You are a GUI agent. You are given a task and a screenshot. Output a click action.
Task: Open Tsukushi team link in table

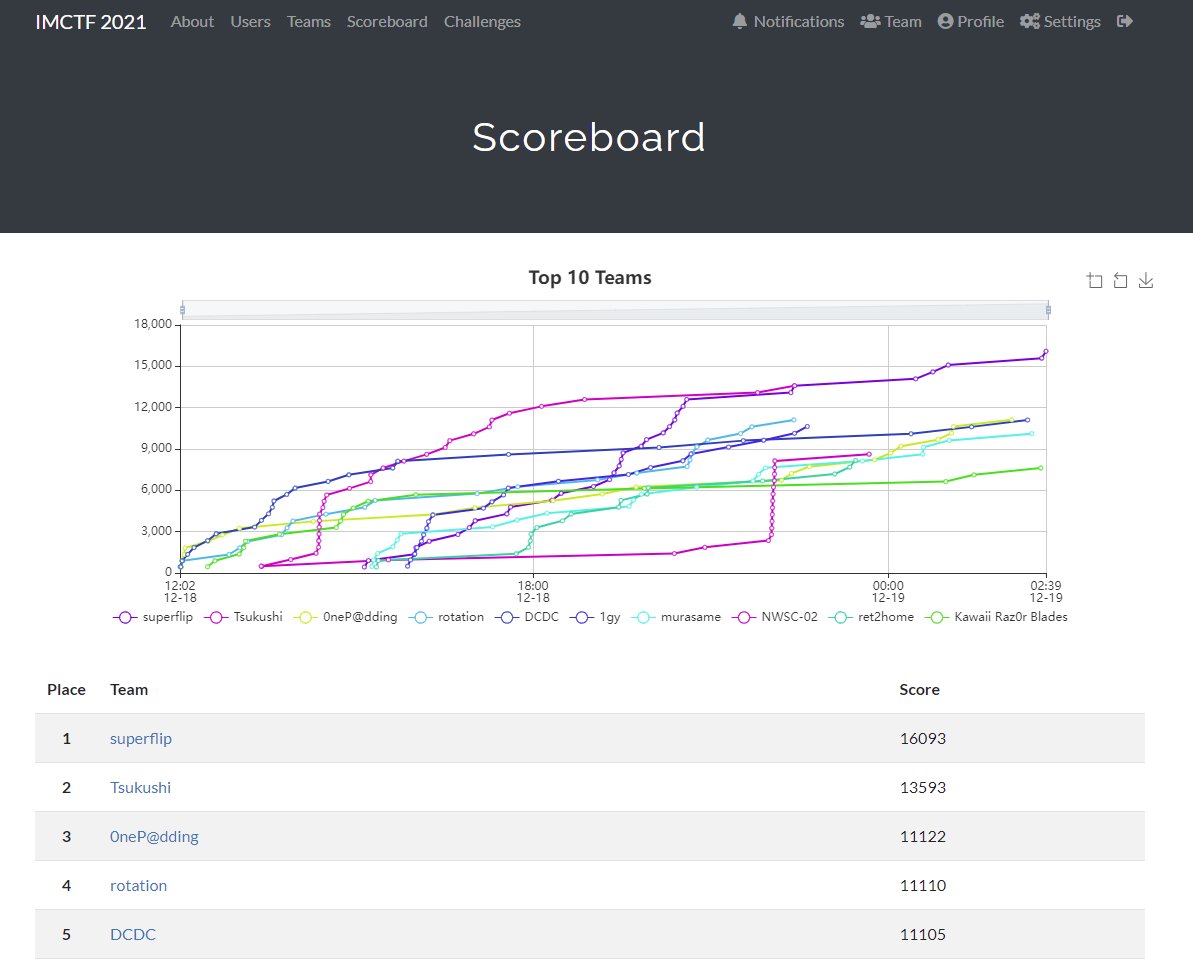tap(140, 787)
